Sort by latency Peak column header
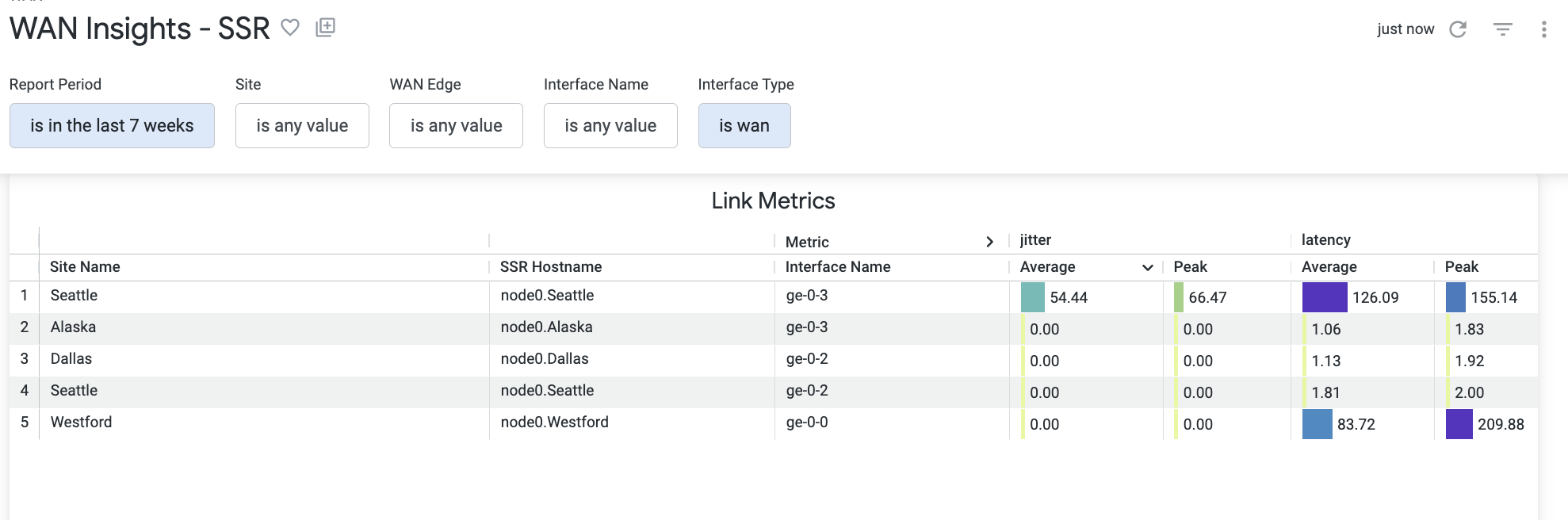The image size is (1568, 520). coord(1461,267)
